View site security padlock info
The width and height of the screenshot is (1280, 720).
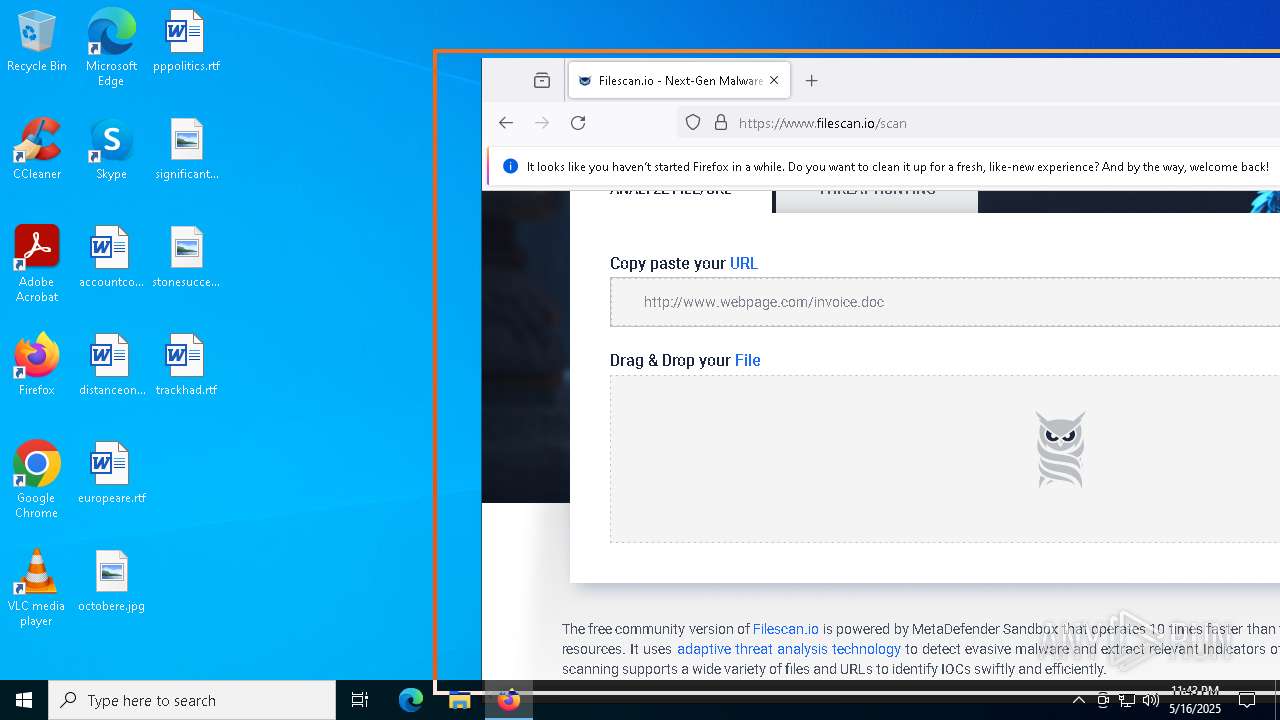tap(720, 123)
